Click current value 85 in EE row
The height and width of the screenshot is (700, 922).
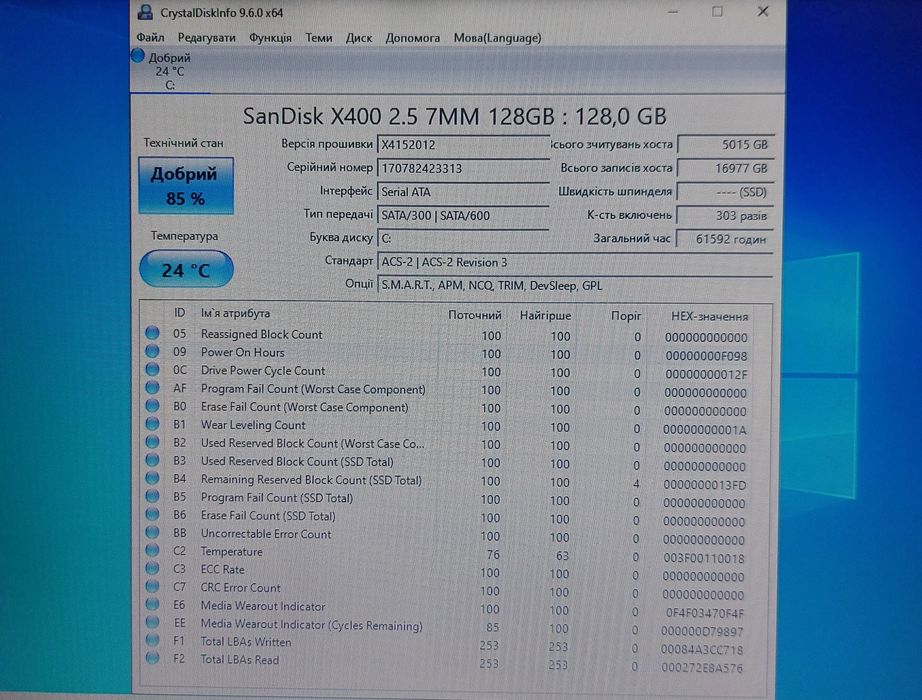(493, 628)
